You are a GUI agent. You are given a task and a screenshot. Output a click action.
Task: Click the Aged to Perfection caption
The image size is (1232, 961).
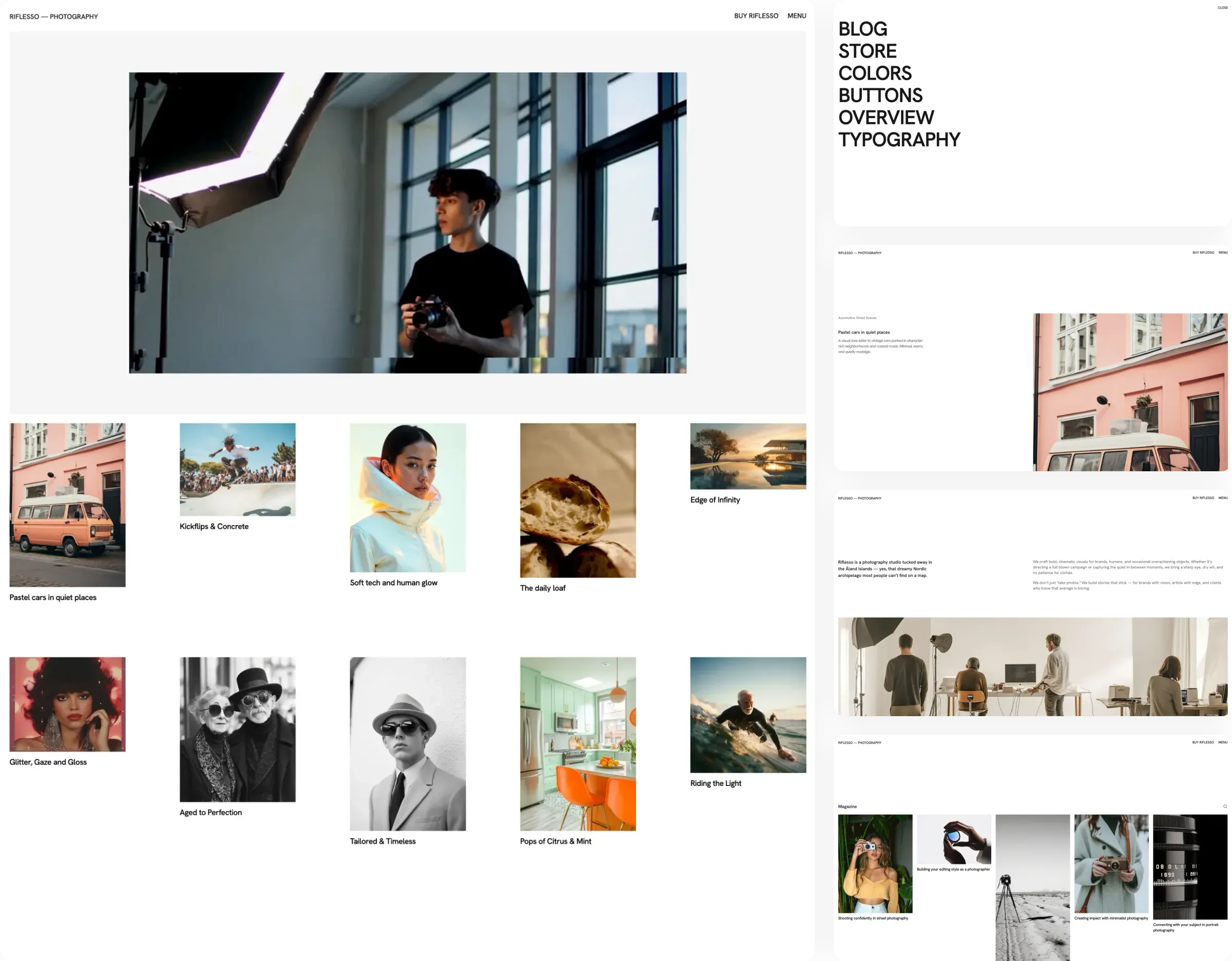(210, 812)
